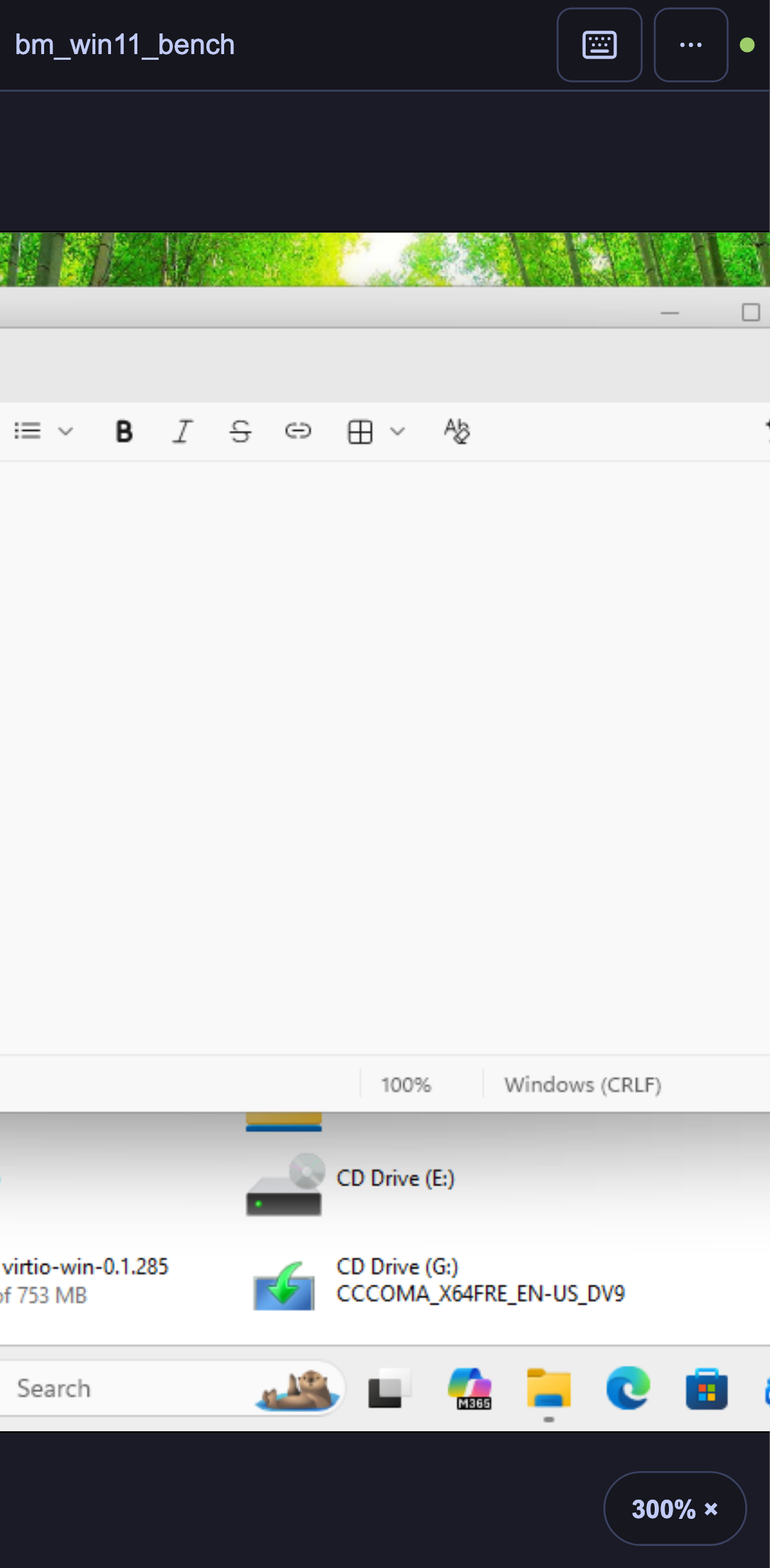The image size is (770, 1568).
Task: Click the virtio-win-0.1.285 drive label
Action: [x=85, y=1267]
